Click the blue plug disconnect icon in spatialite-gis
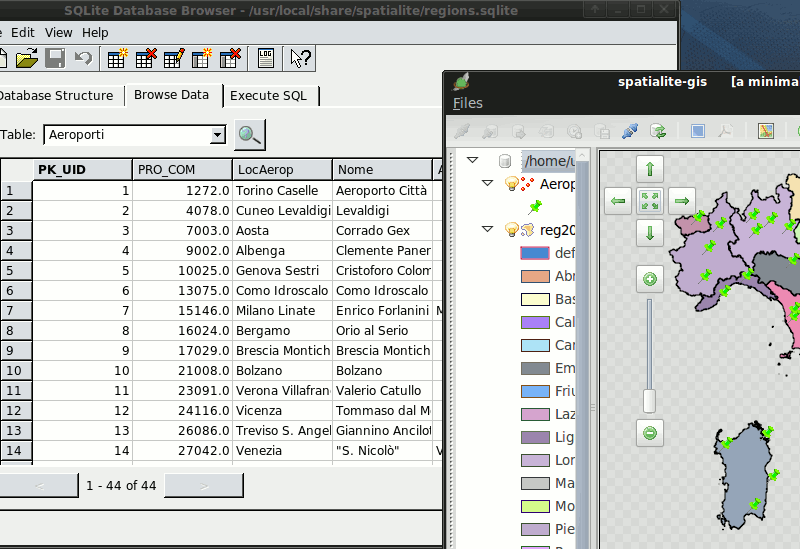 point(630,131)
